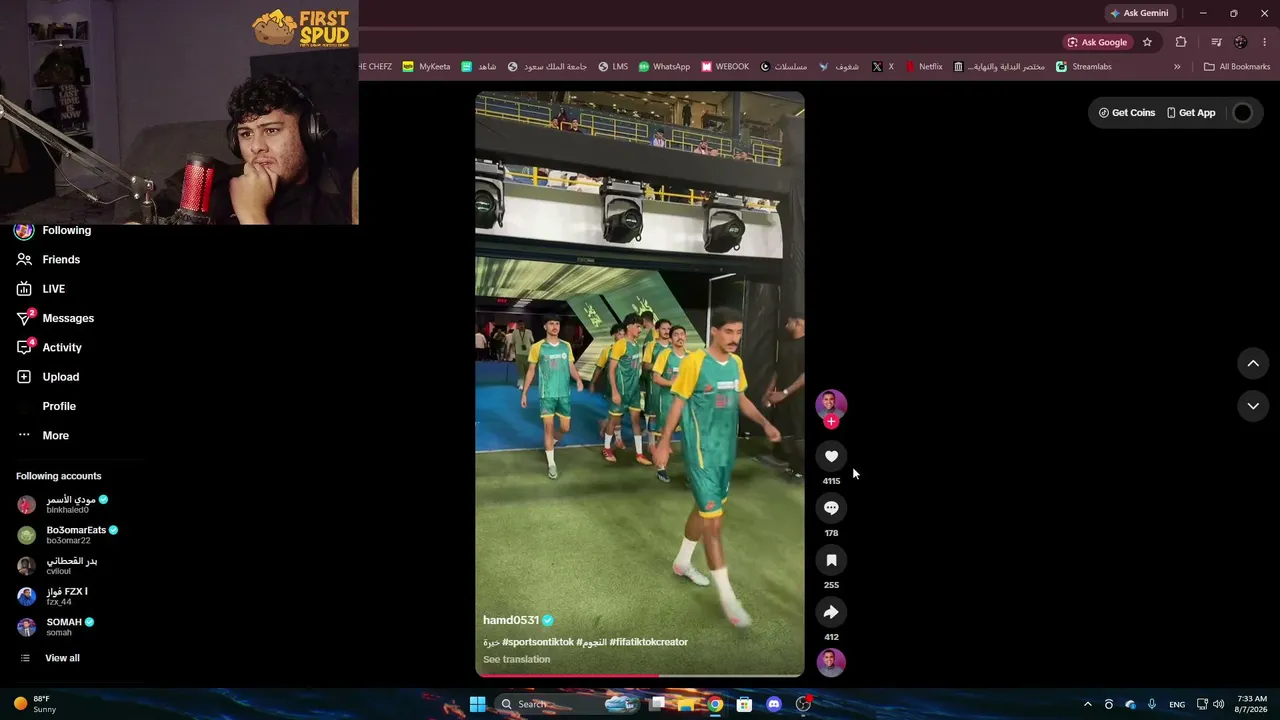Screen dimensions: 1280x720
Task: Open the microphone tray icon
Action: [x=1152, y=704]
